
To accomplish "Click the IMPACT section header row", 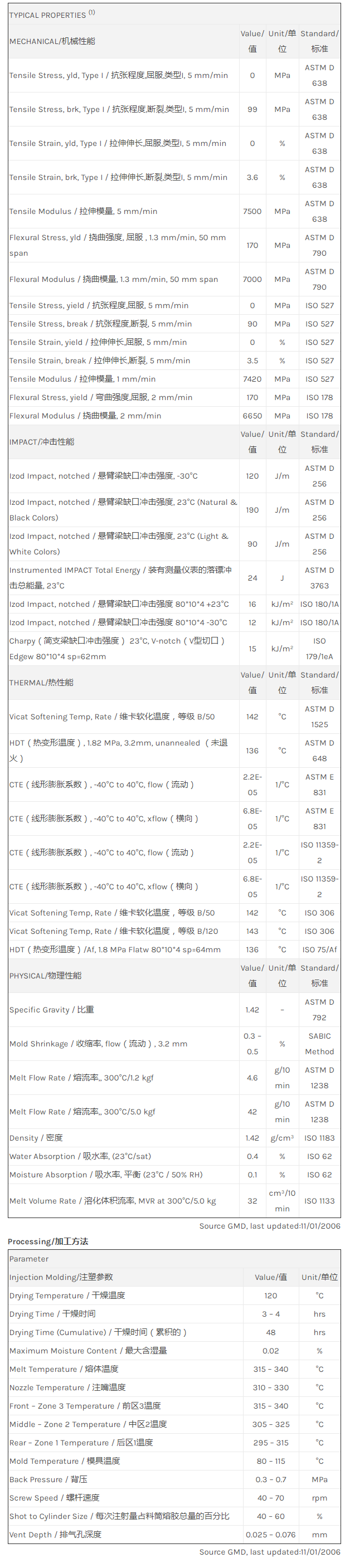I will [42, 442].
